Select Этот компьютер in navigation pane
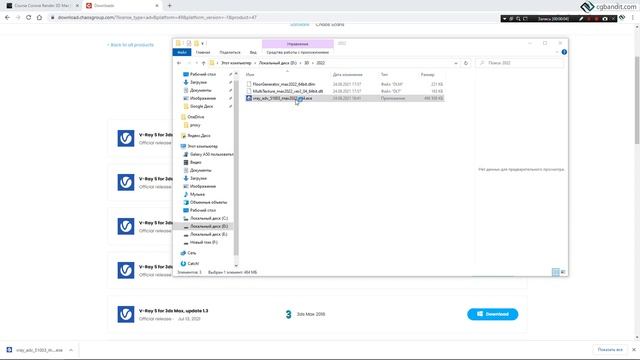640x360 pixels. click(202, 146)
